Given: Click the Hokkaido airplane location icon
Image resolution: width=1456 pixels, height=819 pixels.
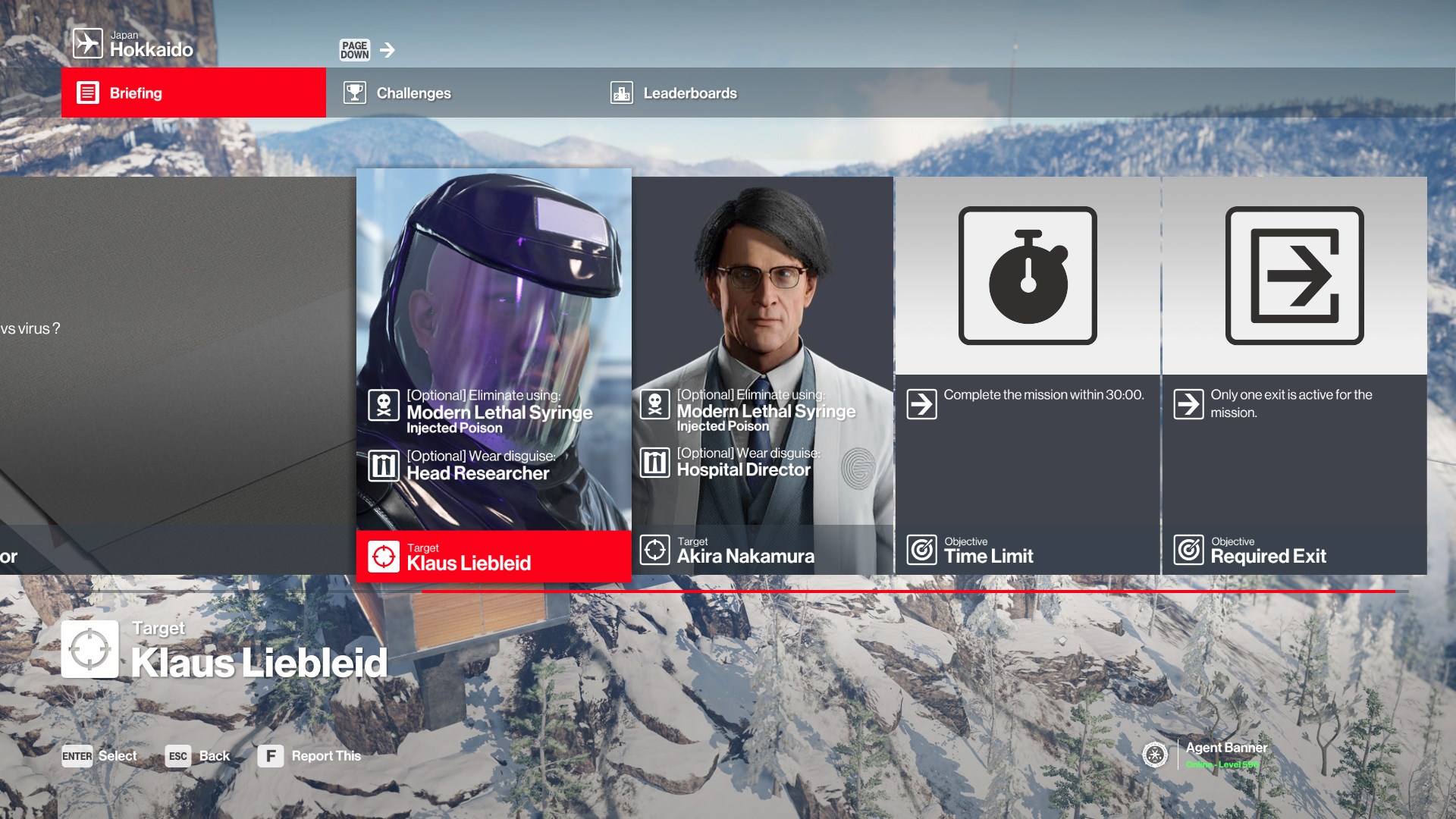Looking at the screenshot, I should [87, 43].
